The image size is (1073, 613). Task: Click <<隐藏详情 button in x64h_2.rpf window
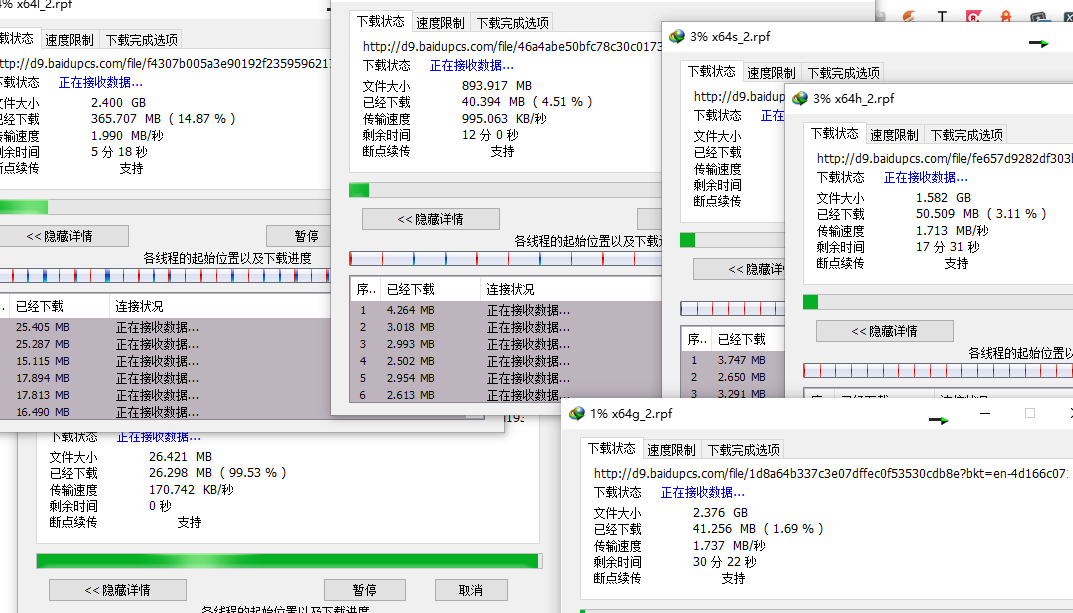tap(884, 331)
